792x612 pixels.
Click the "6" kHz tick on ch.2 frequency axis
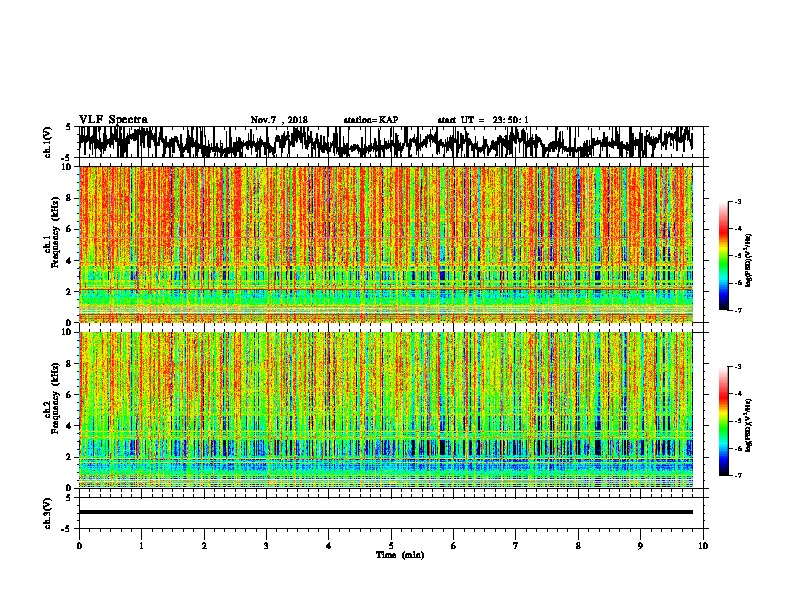point(69,395)
